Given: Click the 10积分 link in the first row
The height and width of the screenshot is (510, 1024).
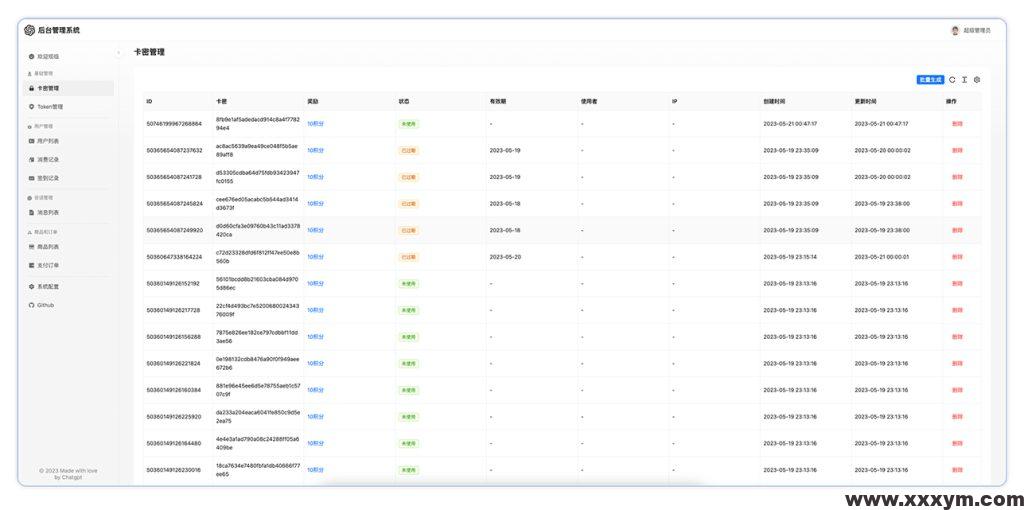Looking at the screenshot, I should [x=315, y=124].
